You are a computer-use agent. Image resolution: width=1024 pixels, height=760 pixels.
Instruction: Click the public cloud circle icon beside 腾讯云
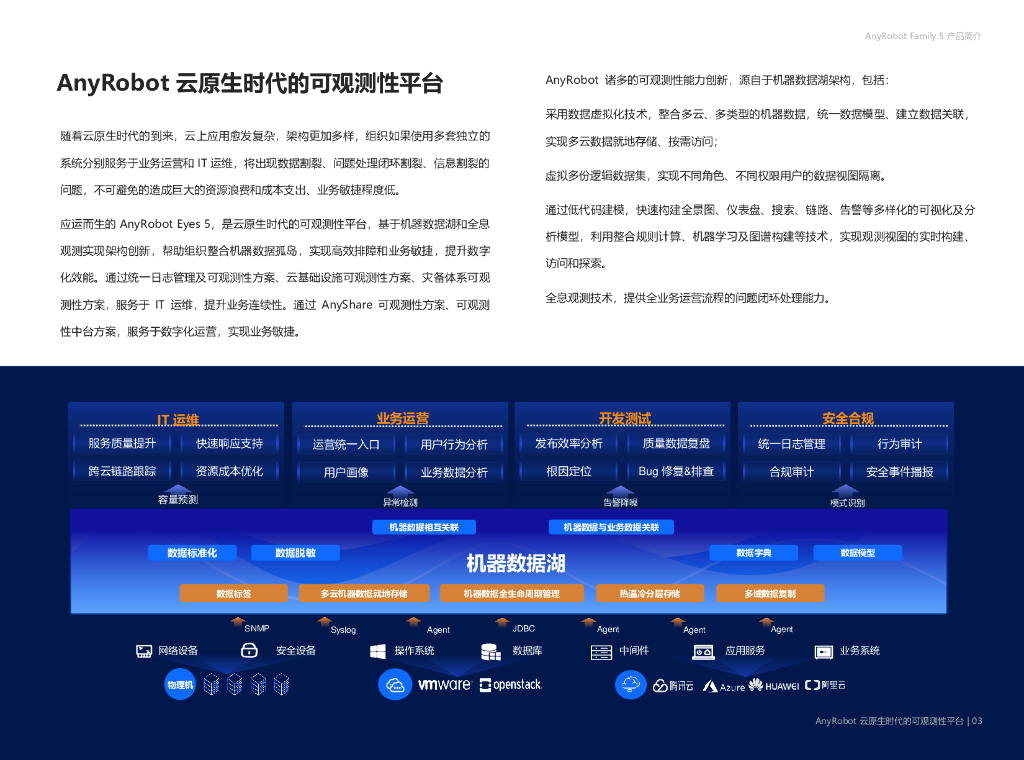(x=631, y=685)
